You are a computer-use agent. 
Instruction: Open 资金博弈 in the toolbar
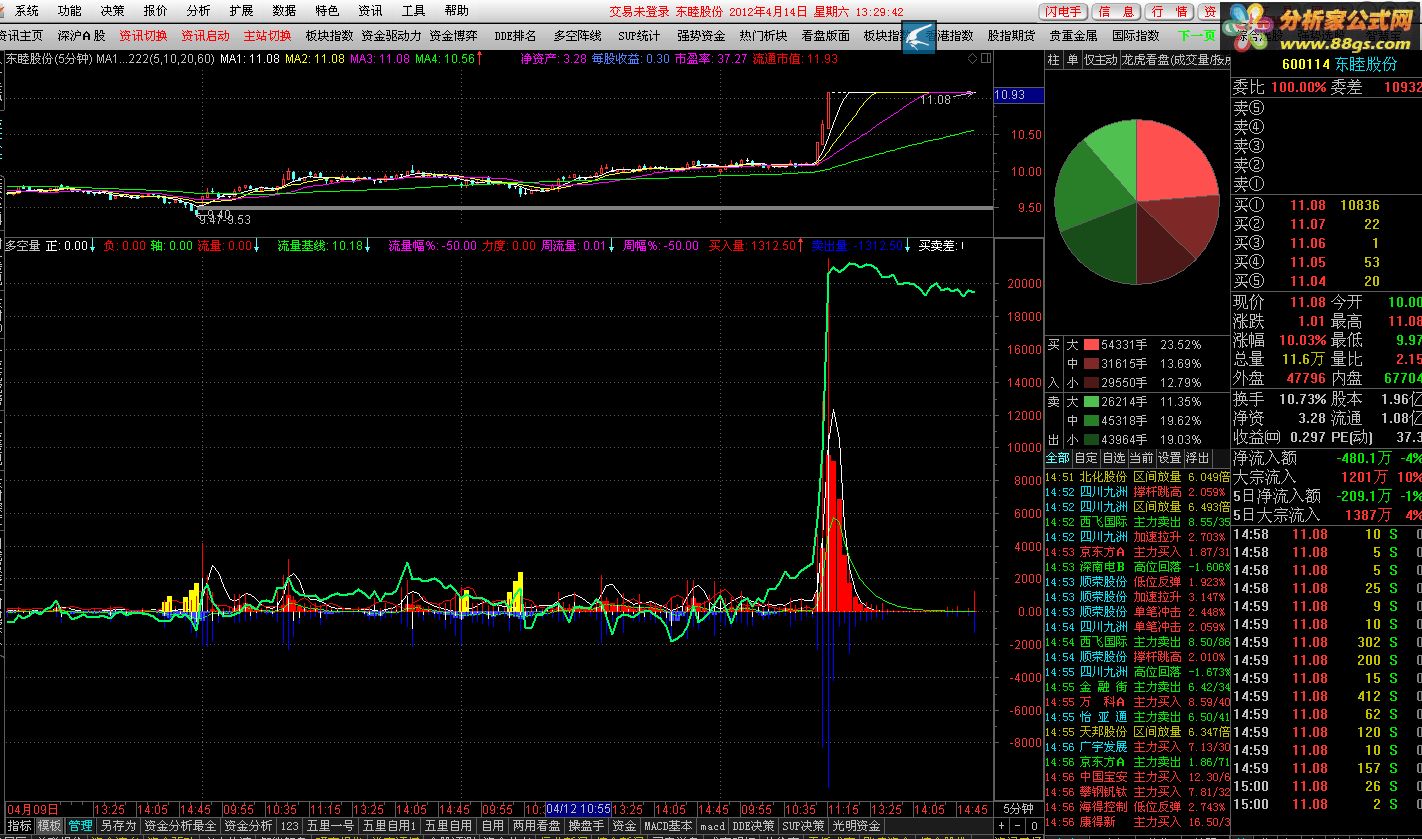point(453,35)
